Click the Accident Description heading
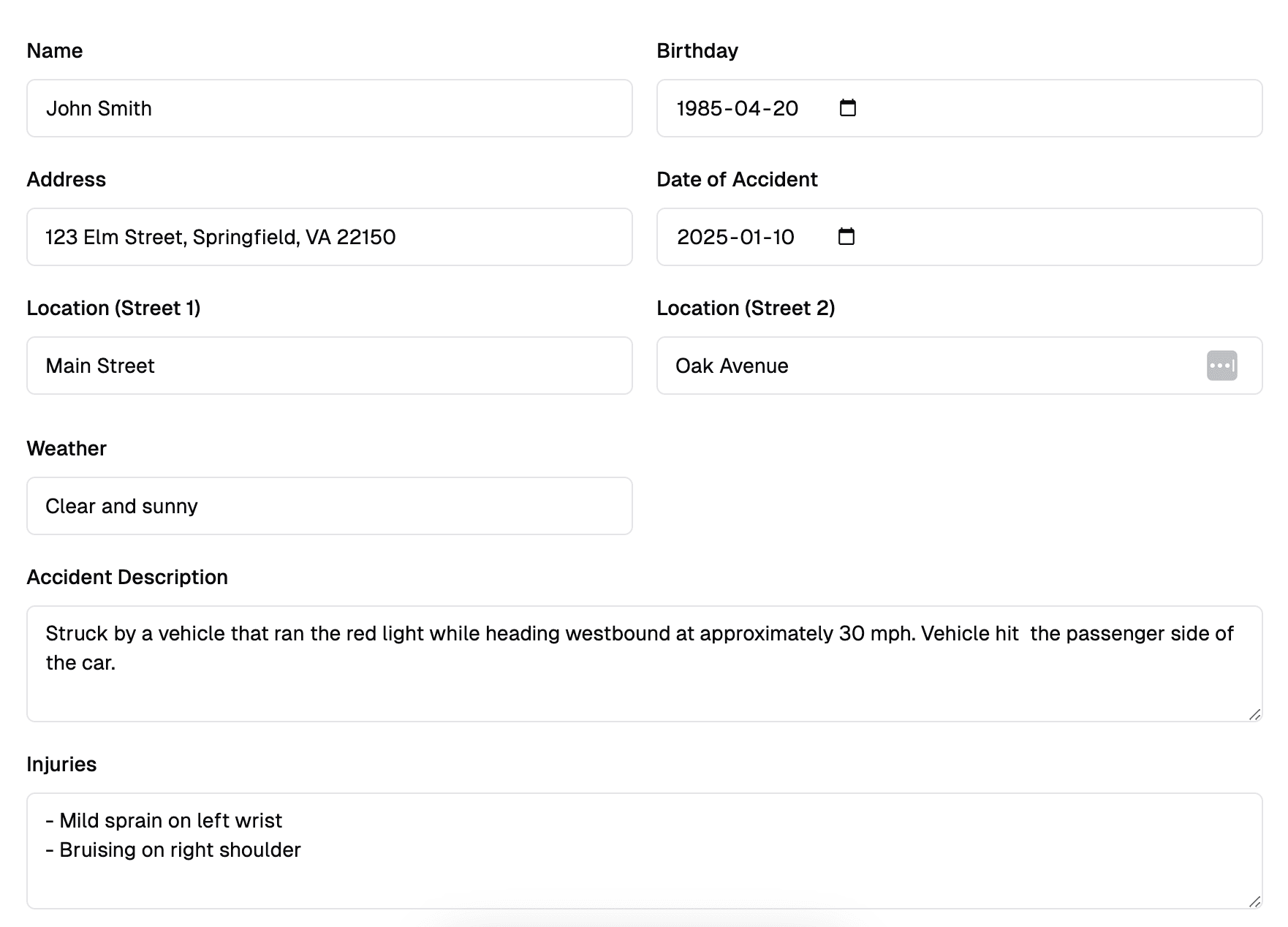 pyautogui.click(x=127, y=577)
